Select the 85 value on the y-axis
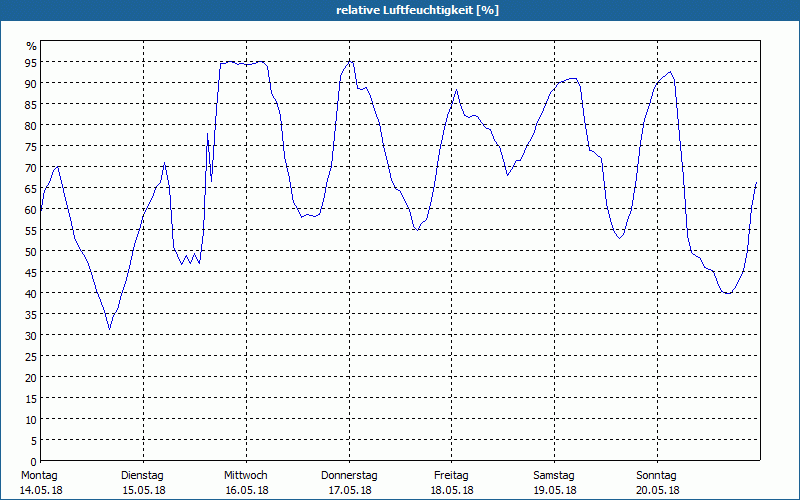Screen dimensions: 800x500 (31, 105)
